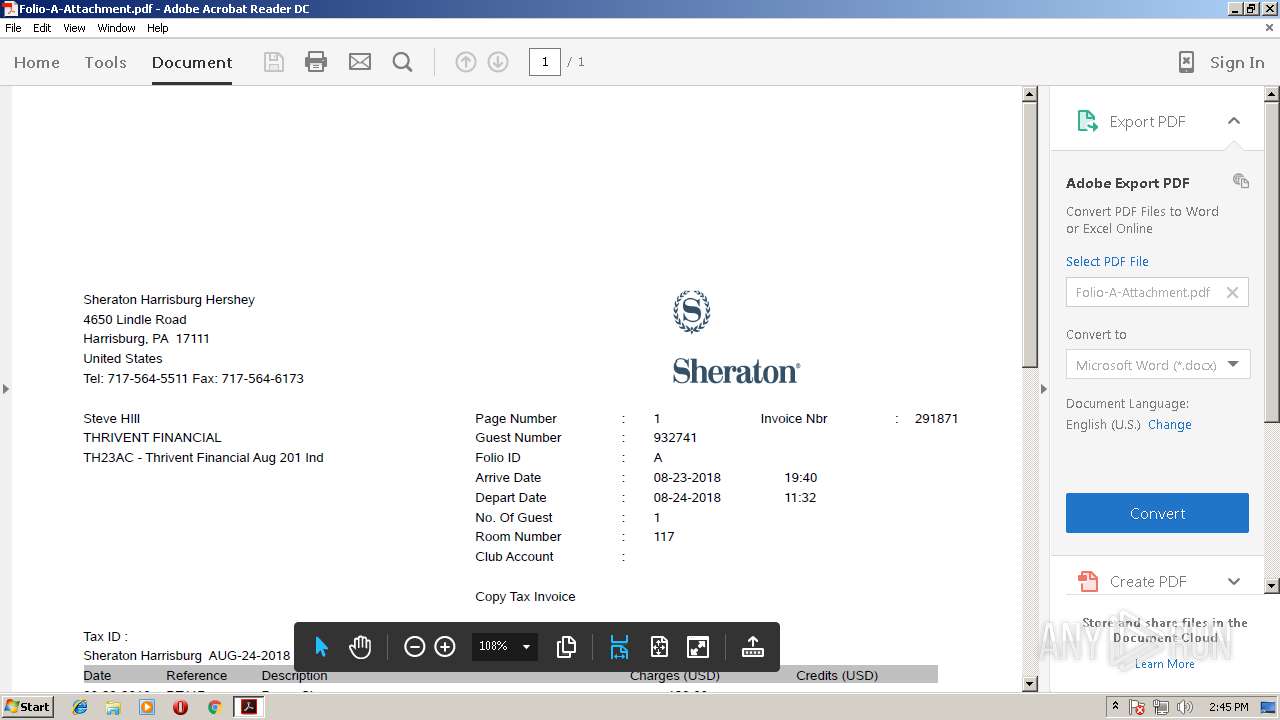This screenshot has width=1280, height=720.
Task: Click the volume speaker tray icon
Action: tap(1185, 707)
